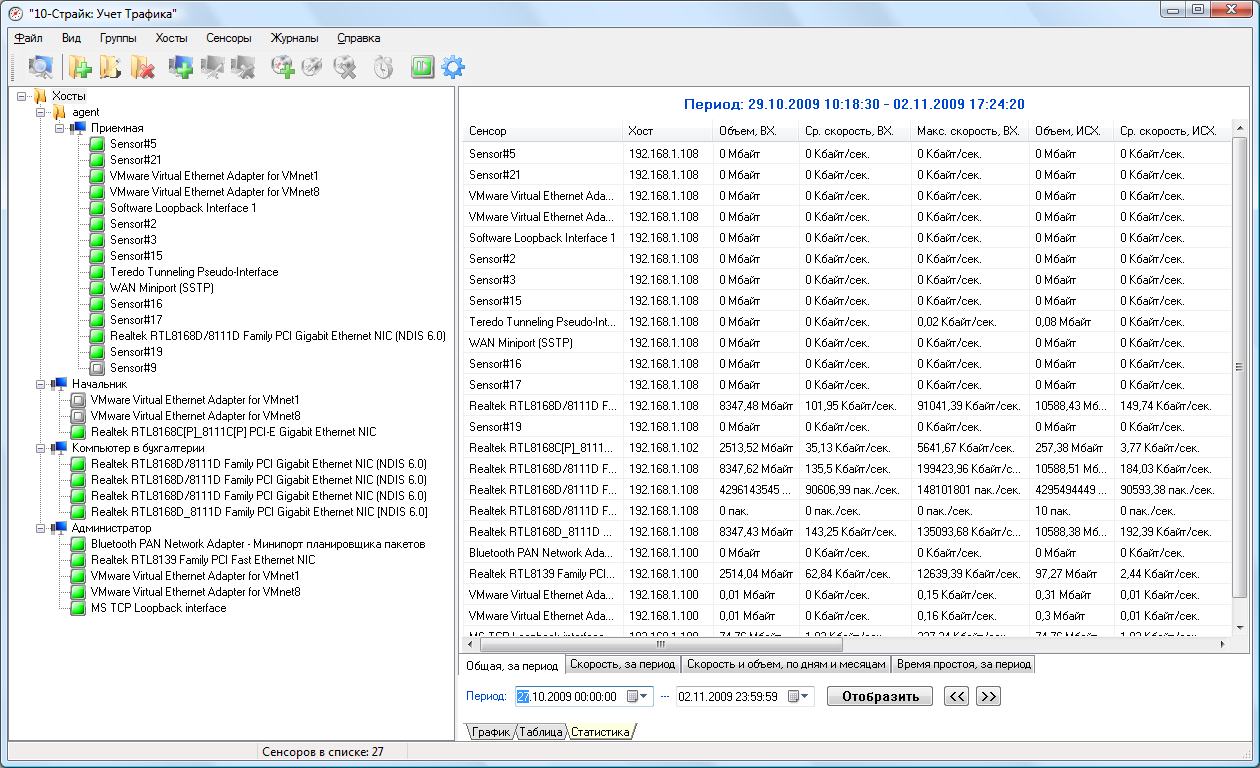1260x768 pixels.
Task: Collapse the Администратор host node
Action: coord(41,528)
